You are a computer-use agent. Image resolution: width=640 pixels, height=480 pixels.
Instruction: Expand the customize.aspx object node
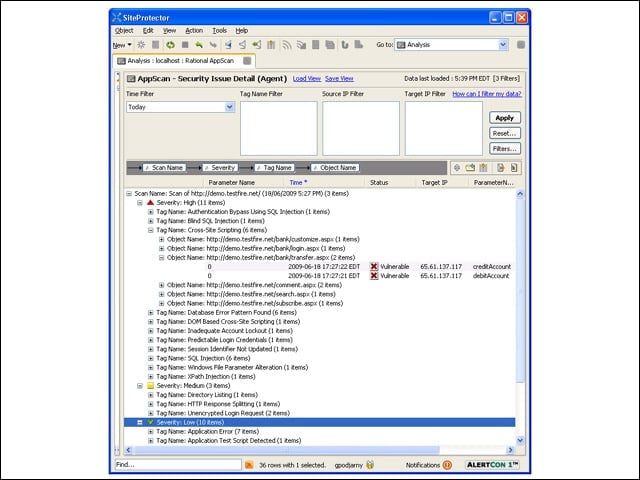pyautogui.click(x=162, y=239)
